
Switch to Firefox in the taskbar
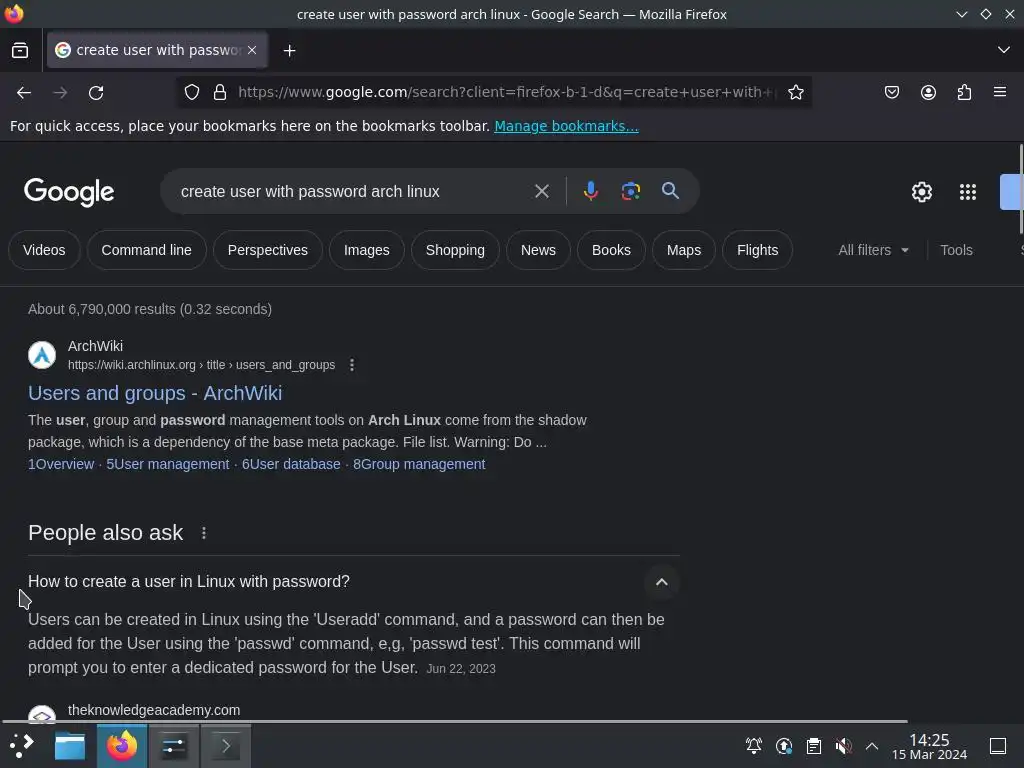tap(122, 746)
